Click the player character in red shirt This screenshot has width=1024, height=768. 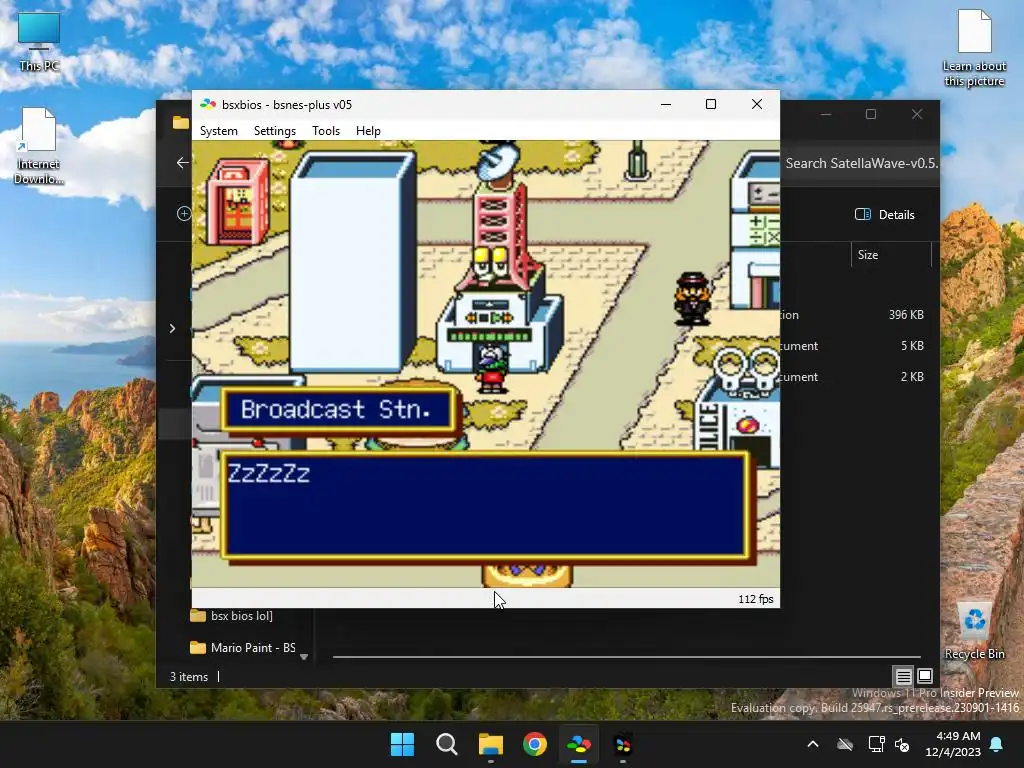pyautogui.click(x=491, y=368)
